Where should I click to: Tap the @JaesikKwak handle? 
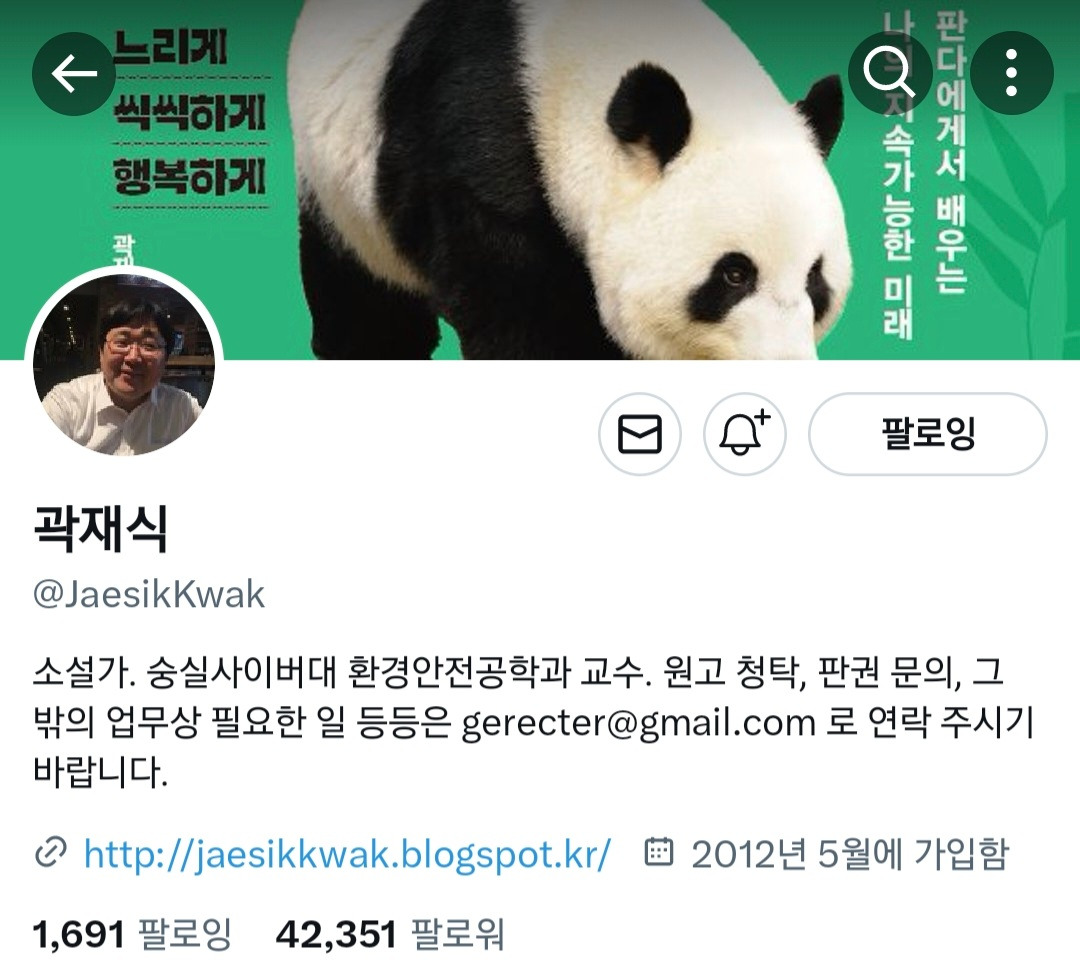(149, 594)
